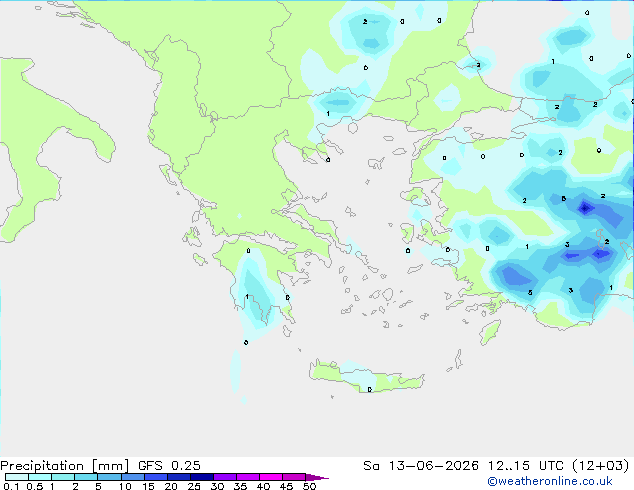Screen dimensions: 634x490
Task: Select the 45–50 mm legend swatch
Action: coord(294,477)
